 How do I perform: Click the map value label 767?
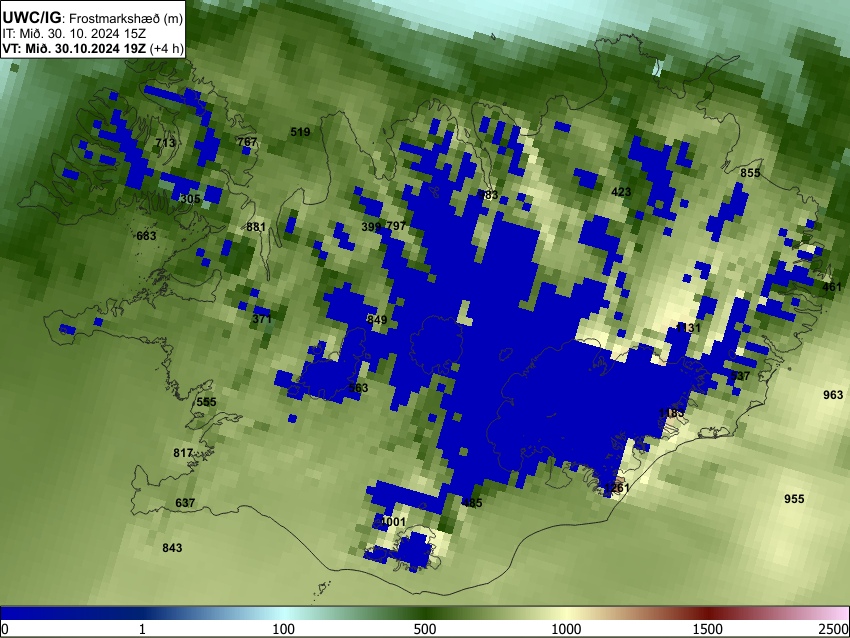(x=247, y=142)
